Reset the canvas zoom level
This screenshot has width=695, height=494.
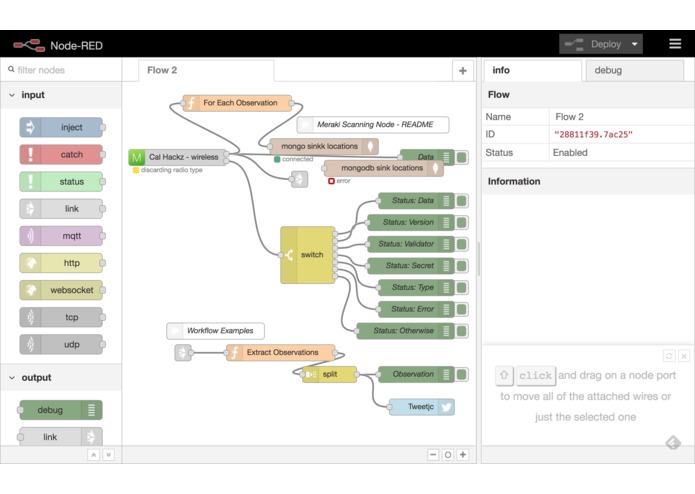tap(448, 455)
